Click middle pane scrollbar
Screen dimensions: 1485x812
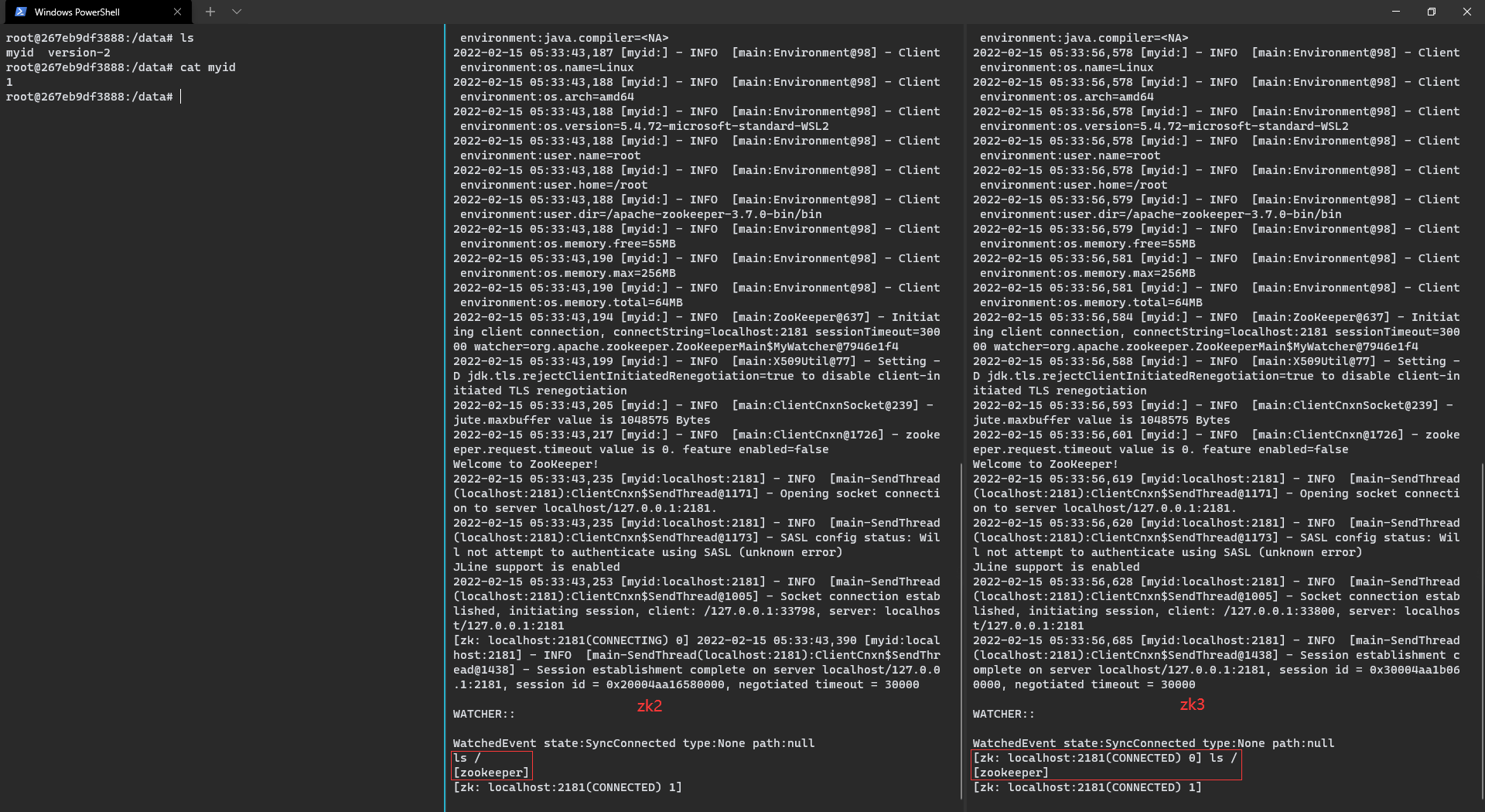pos(961,630)
